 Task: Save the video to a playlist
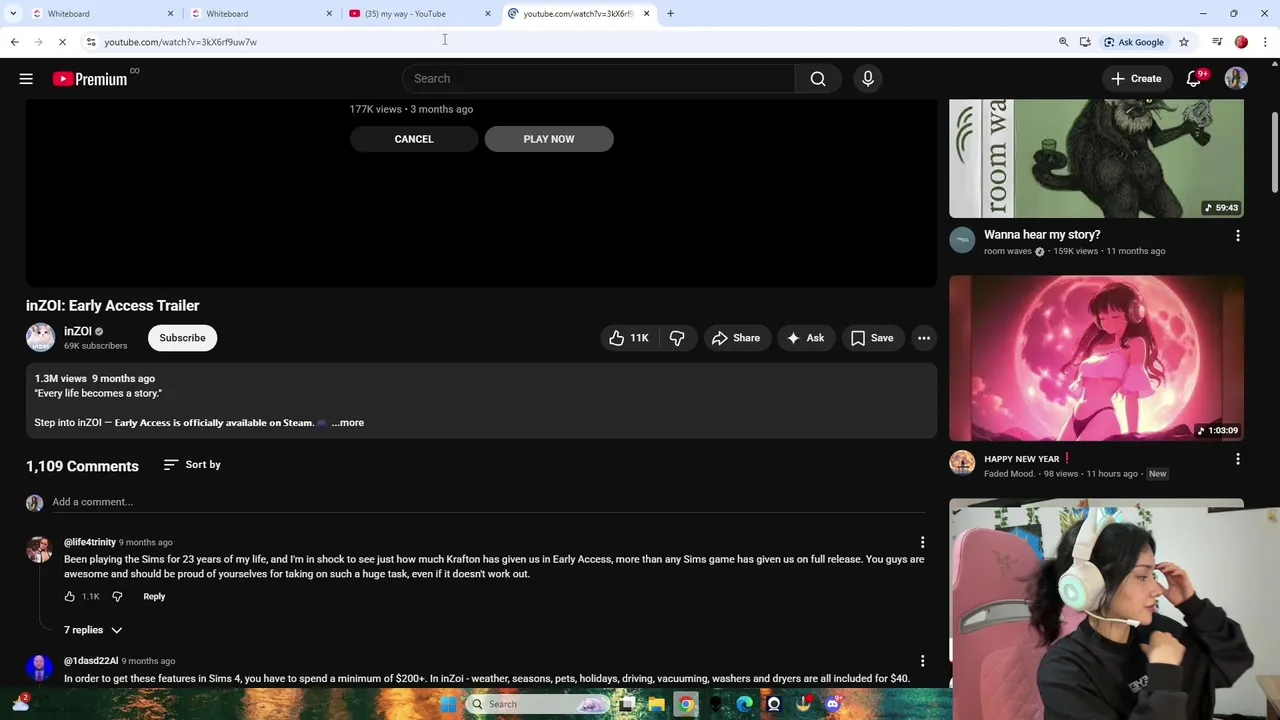click(872, 338)
